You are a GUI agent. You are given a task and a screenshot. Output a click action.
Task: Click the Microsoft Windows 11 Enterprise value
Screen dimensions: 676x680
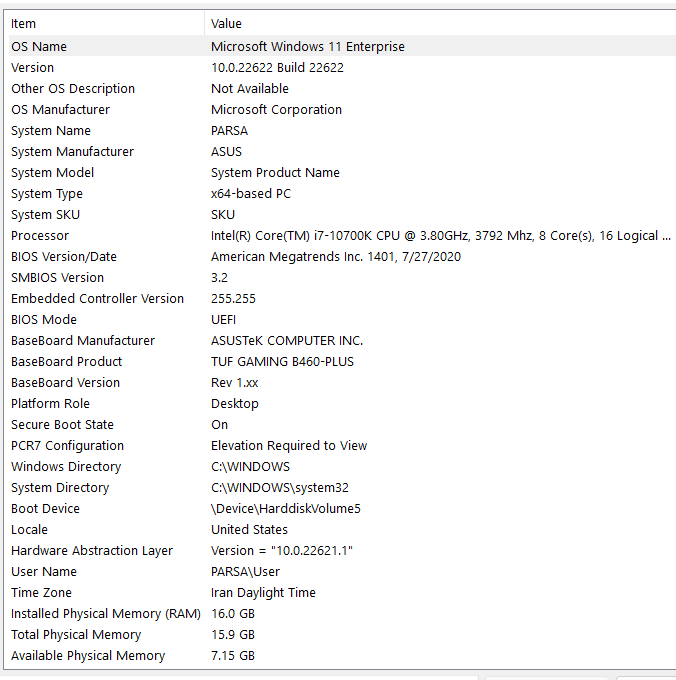308,46
